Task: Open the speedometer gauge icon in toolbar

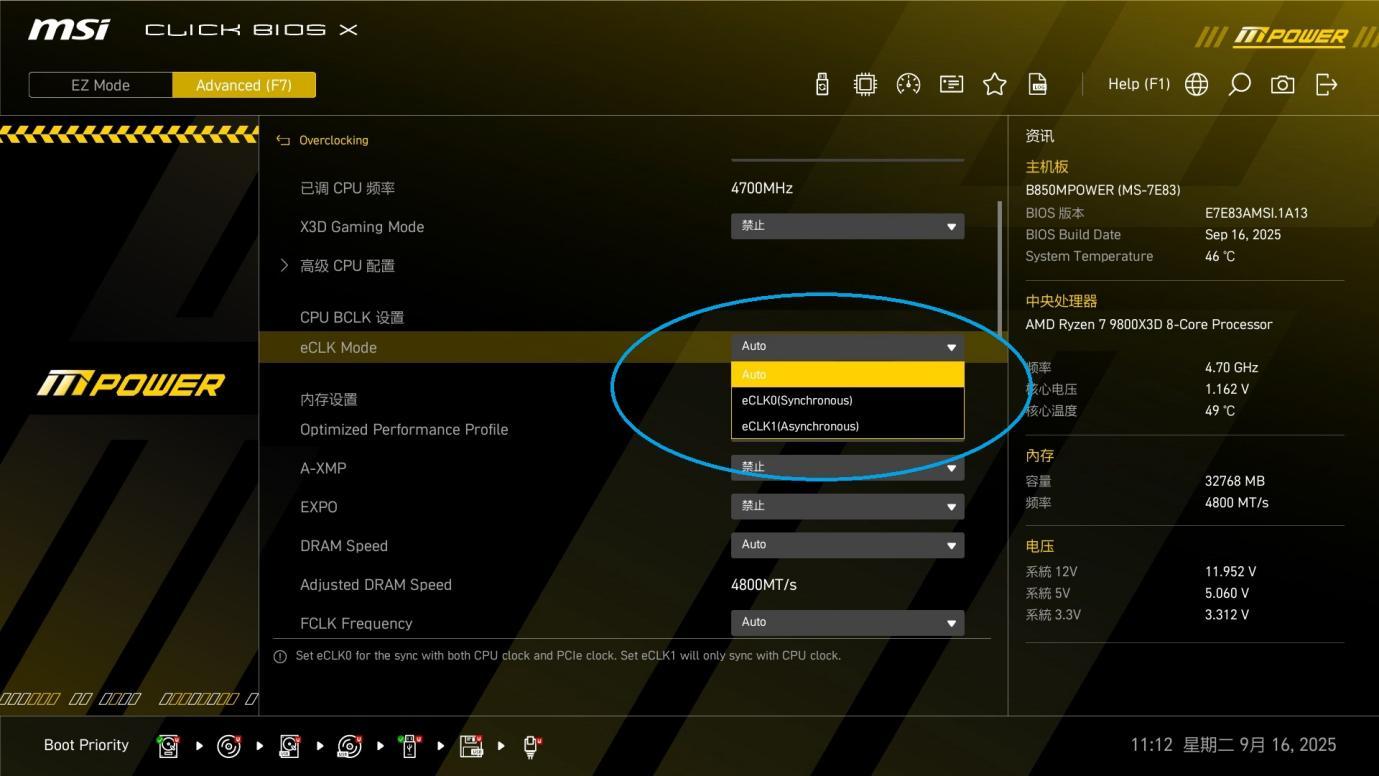Action: [x=908, y=84]
